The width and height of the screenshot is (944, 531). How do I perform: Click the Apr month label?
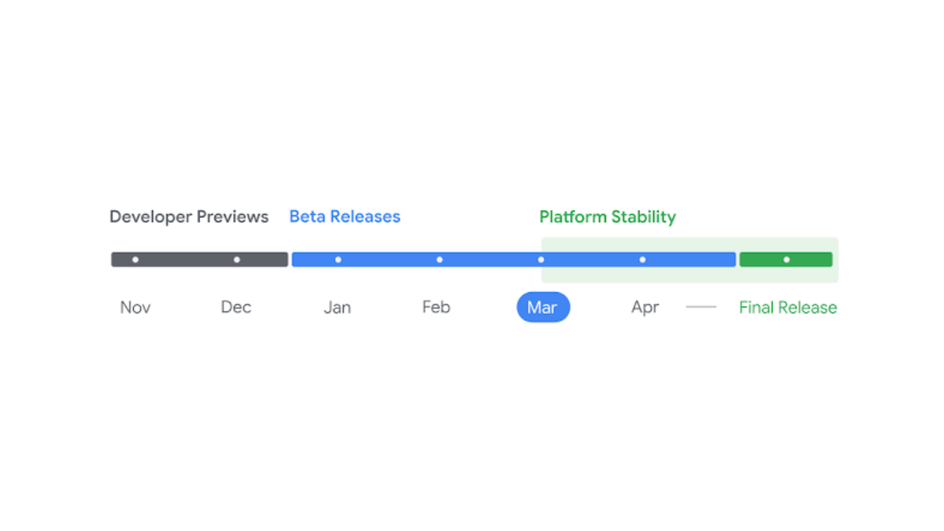(x=645, y=308)
